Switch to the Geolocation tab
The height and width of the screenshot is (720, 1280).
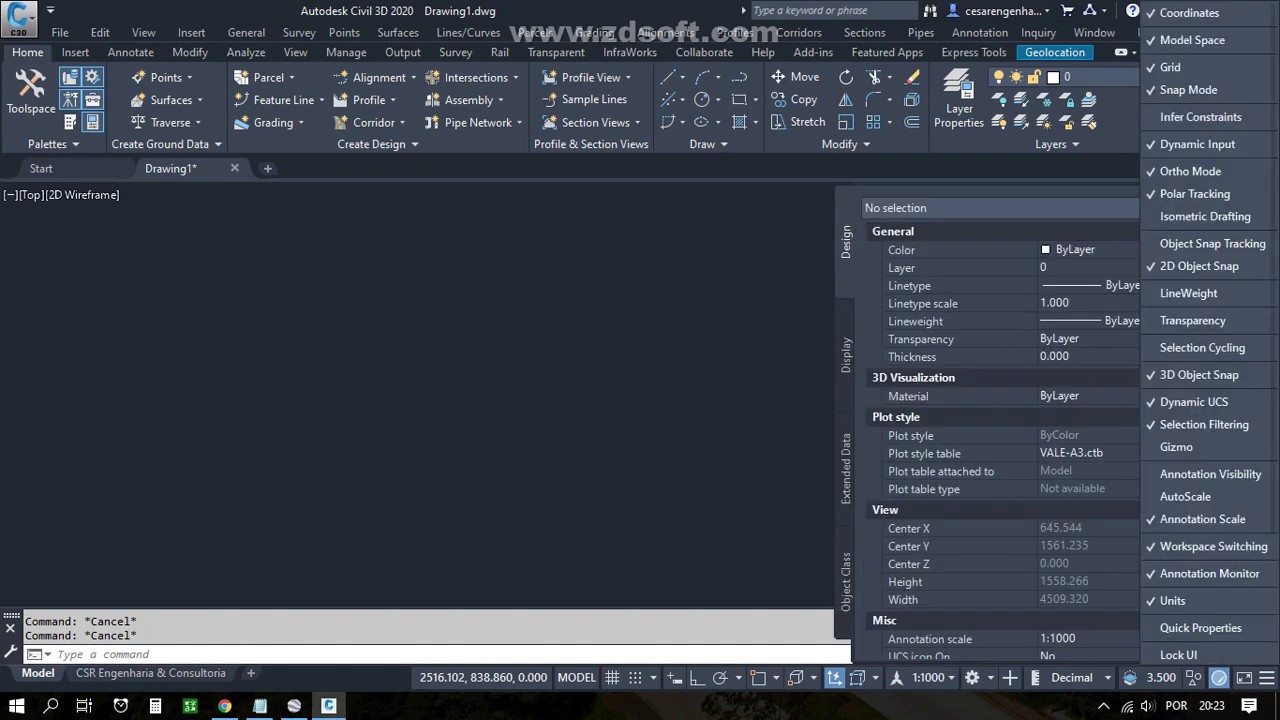click(1055, 52)
